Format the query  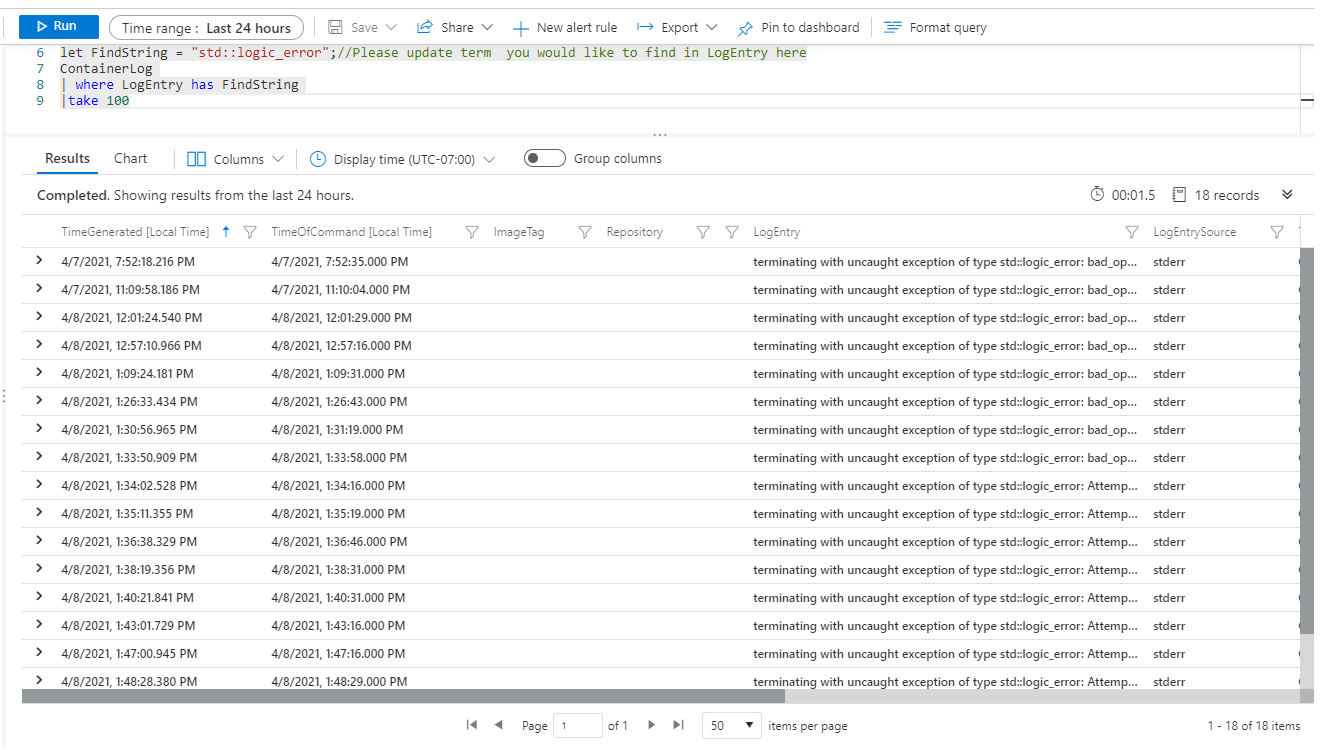click(935, 28)
